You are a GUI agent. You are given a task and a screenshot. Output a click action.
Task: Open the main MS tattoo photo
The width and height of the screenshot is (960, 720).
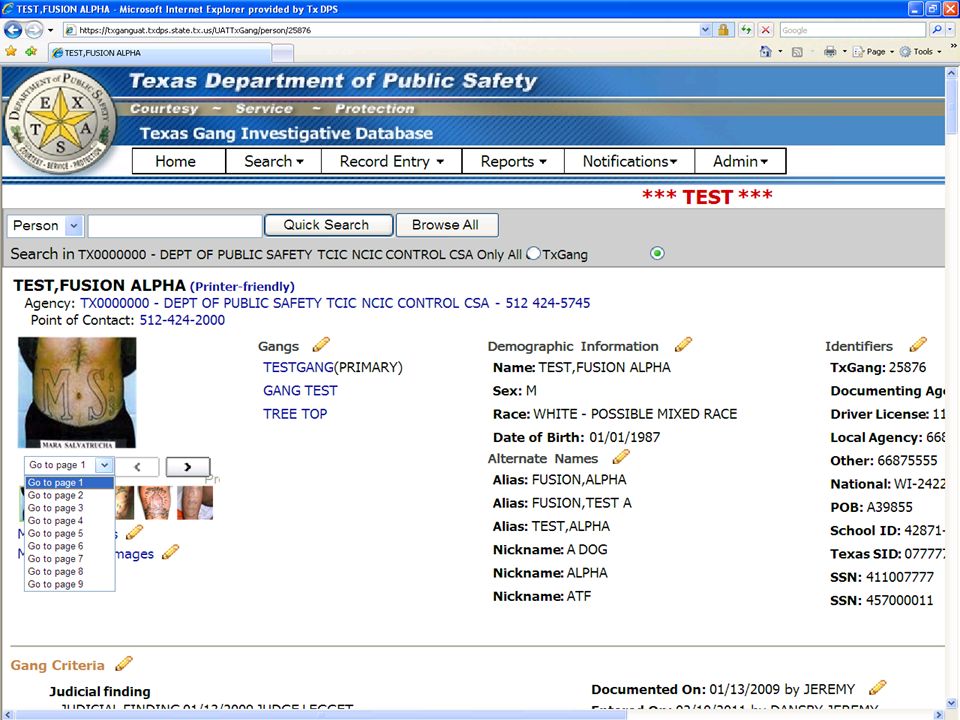pos(77,392)
